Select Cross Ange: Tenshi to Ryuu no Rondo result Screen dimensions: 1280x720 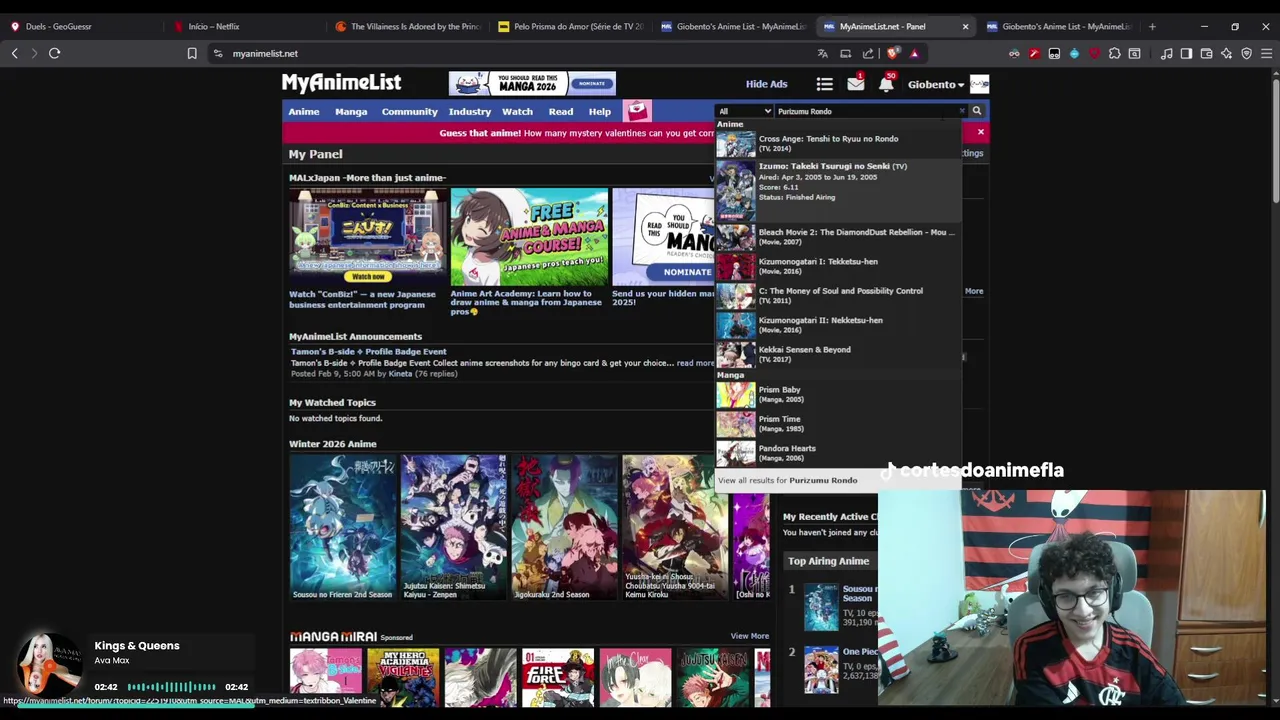tap(838, 144)
